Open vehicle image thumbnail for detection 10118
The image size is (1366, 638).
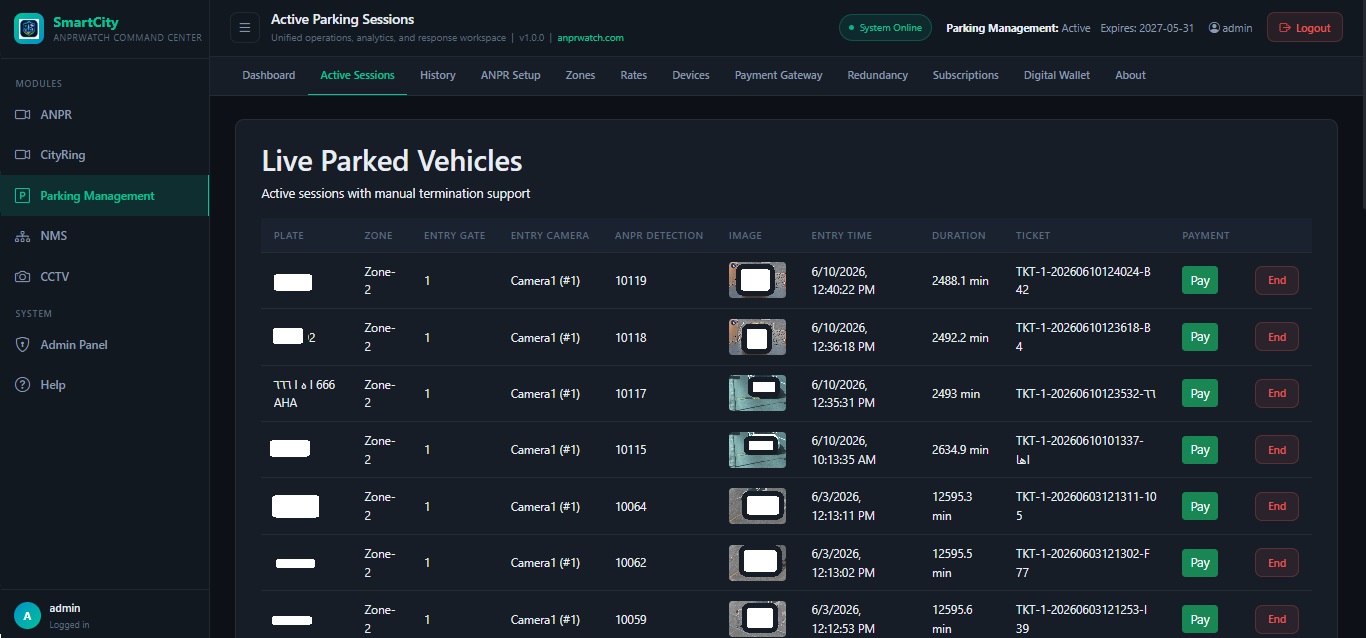pyautogui.click(x=757, y=337)
